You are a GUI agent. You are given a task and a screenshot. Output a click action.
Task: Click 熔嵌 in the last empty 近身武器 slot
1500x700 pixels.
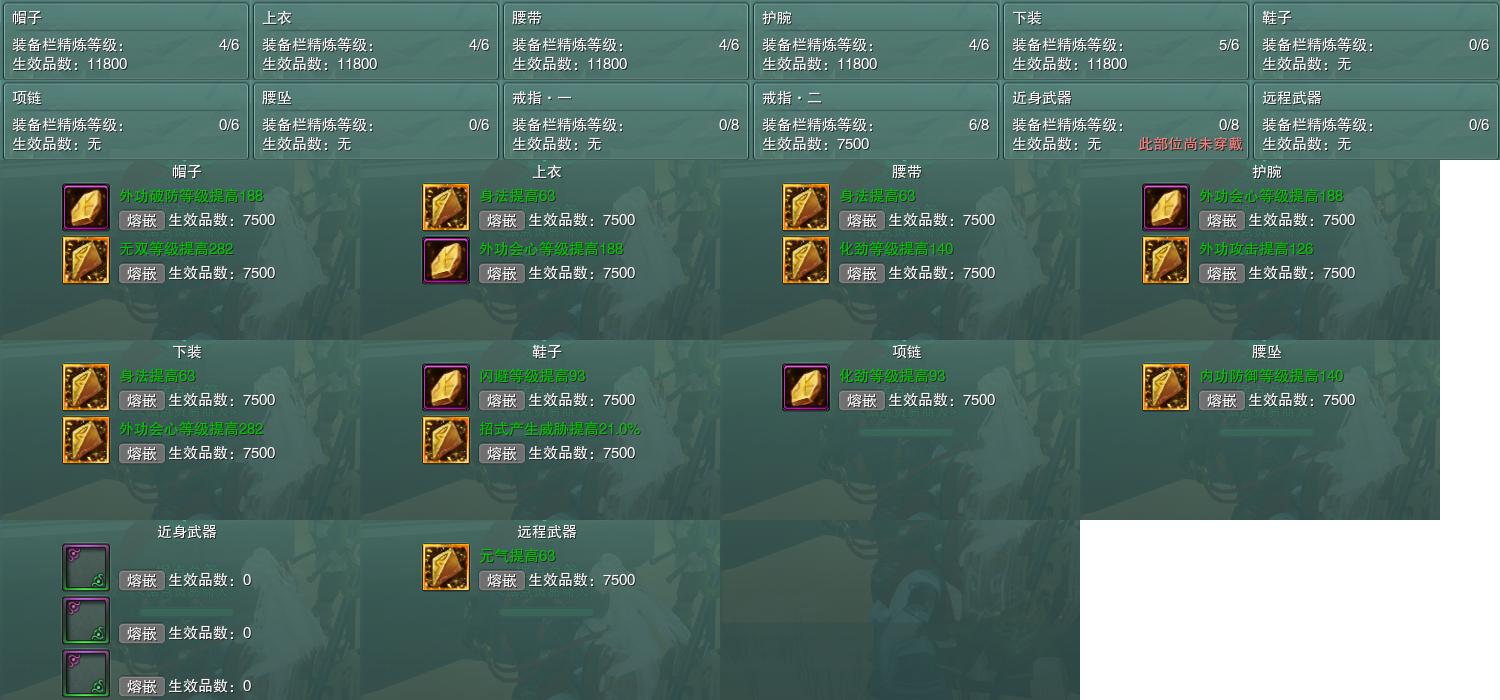pos(142,687)
